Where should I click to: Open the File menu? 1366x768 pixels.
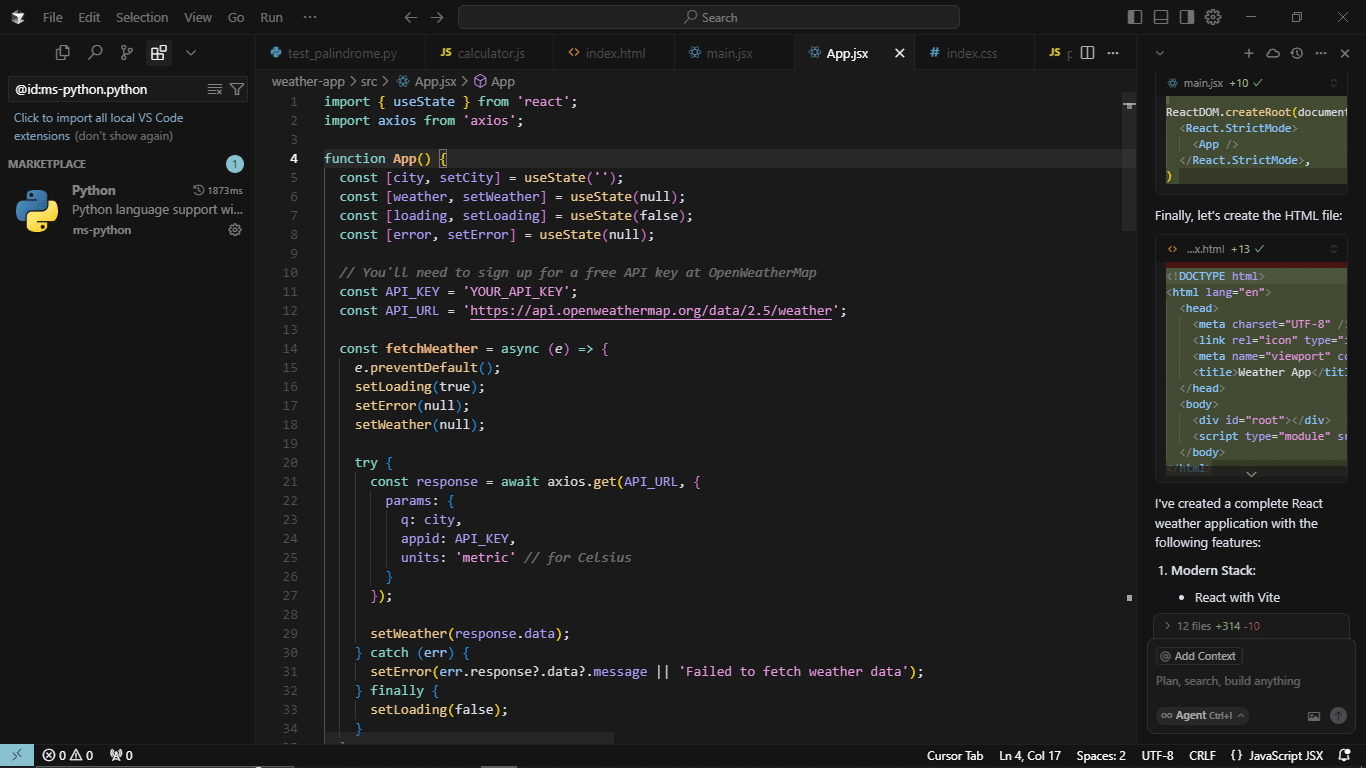[x=52, y=17]
